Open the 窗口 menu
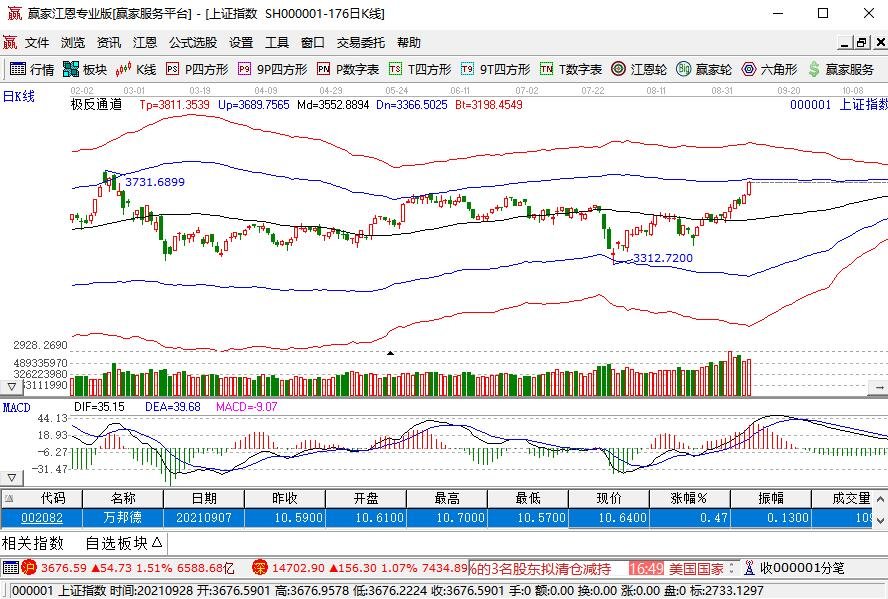Screen dimensions: 888x599 click(x=313, y=42)
